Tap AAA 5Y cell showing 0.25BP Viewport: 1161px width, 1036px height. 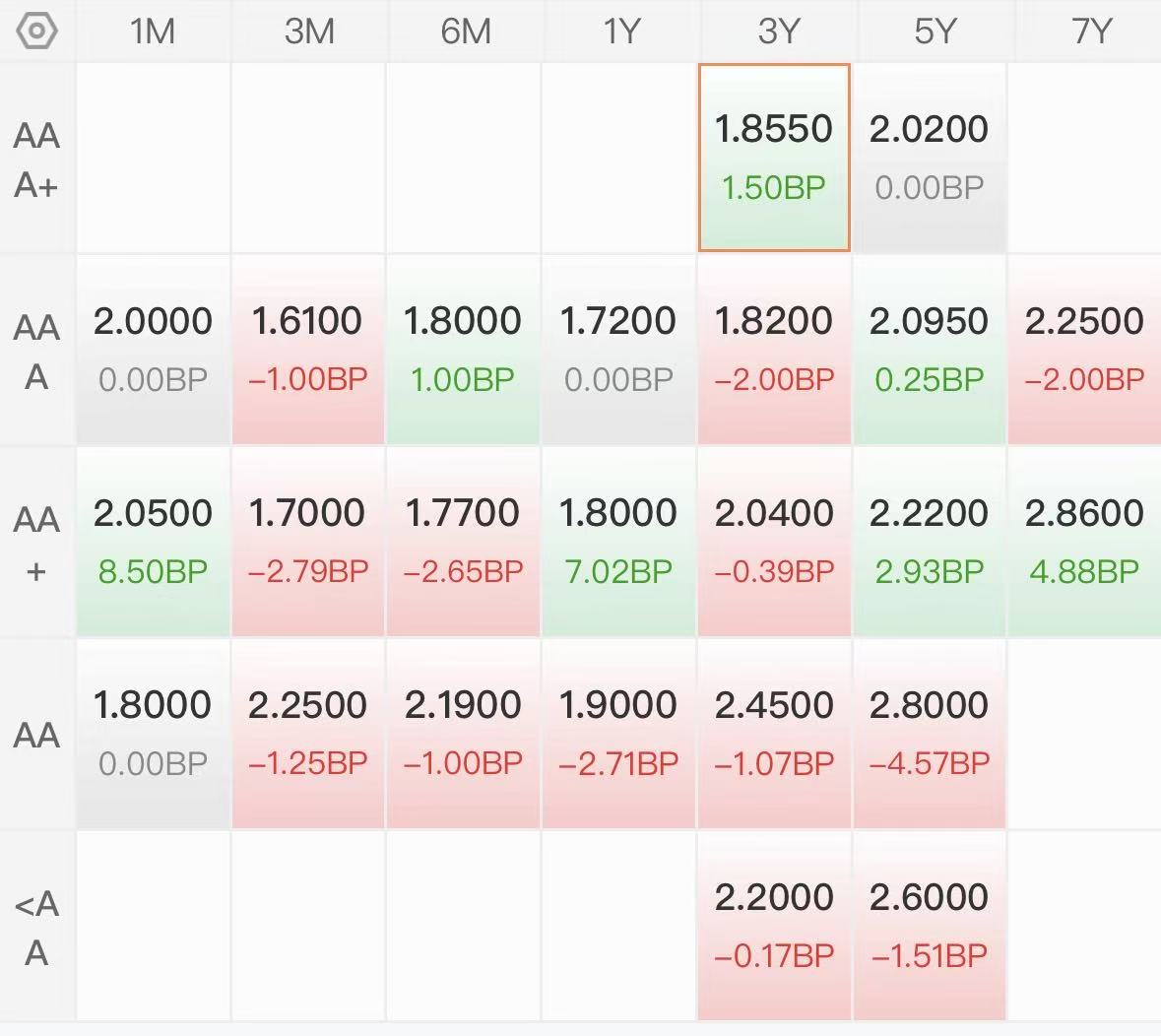point(930,350)
